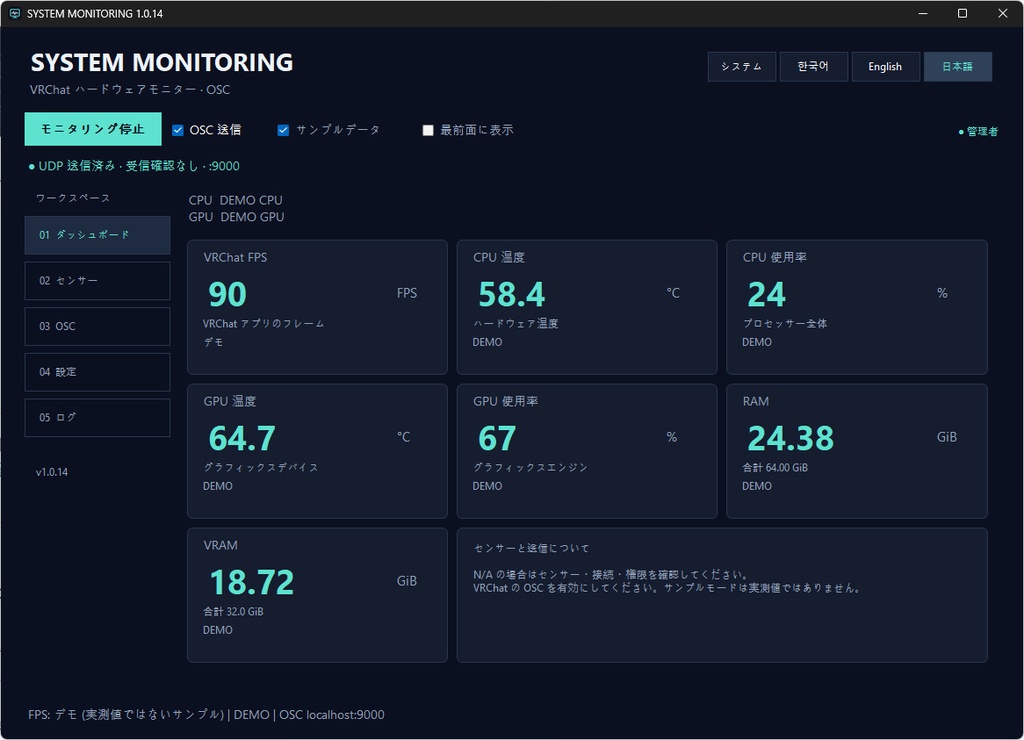
Task: Maximize the System Monitoring window
Action: (962, 13)
